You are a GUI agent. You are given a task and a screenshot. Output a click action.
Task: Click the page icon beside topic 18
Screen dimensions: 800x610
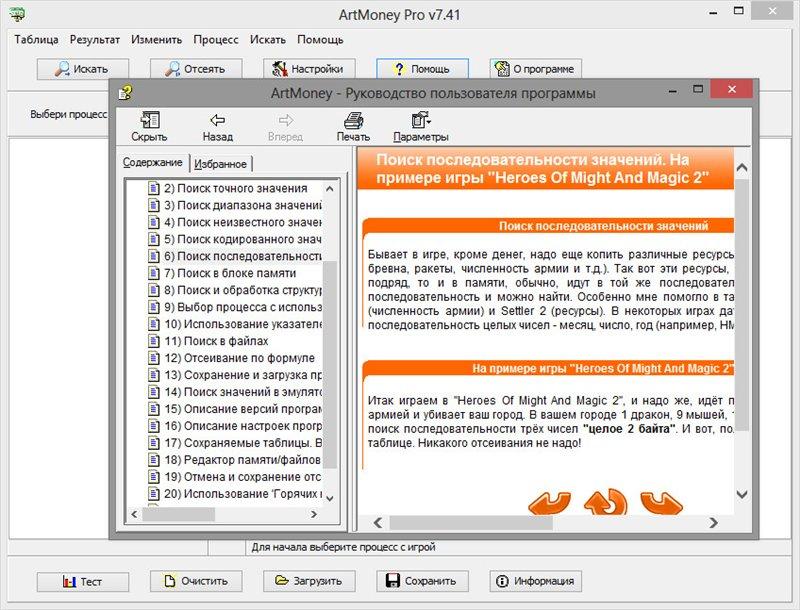click(x=154, y=460)
